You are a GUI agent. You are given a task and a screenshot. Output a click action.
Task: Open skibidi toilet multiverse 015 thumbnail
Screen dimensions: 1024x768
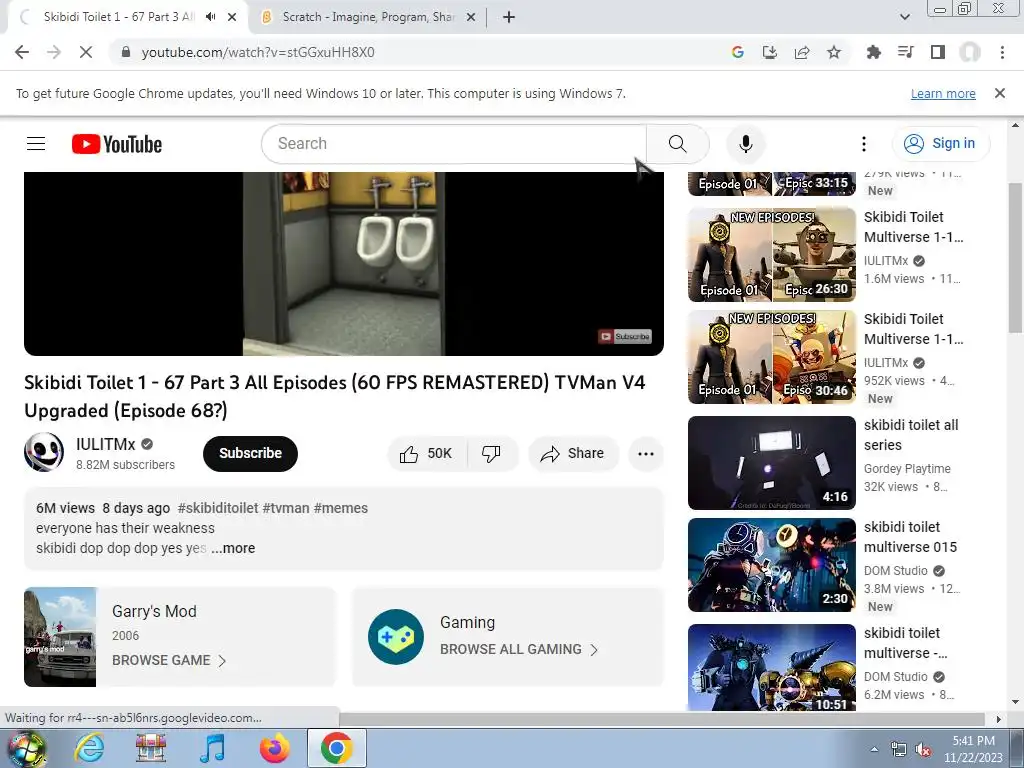tap(771, 565)
